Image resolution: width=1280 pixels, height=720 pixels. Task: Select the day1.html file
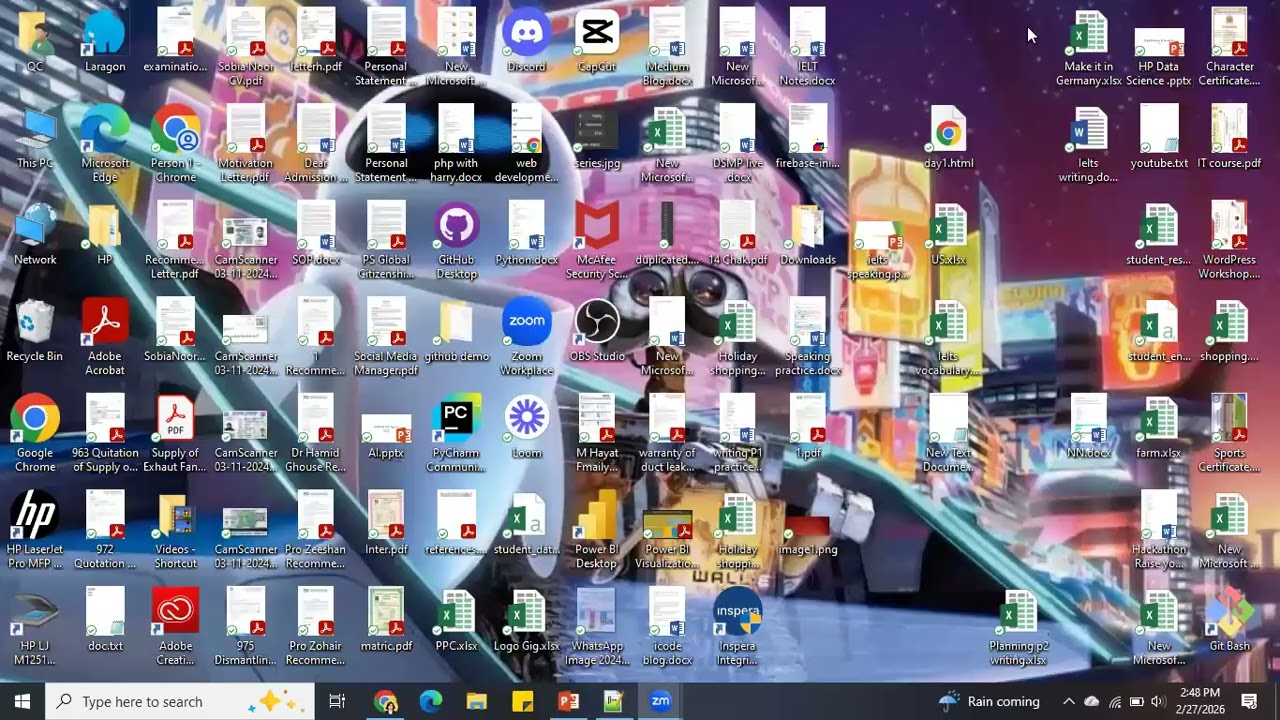(x=948, y=138)
